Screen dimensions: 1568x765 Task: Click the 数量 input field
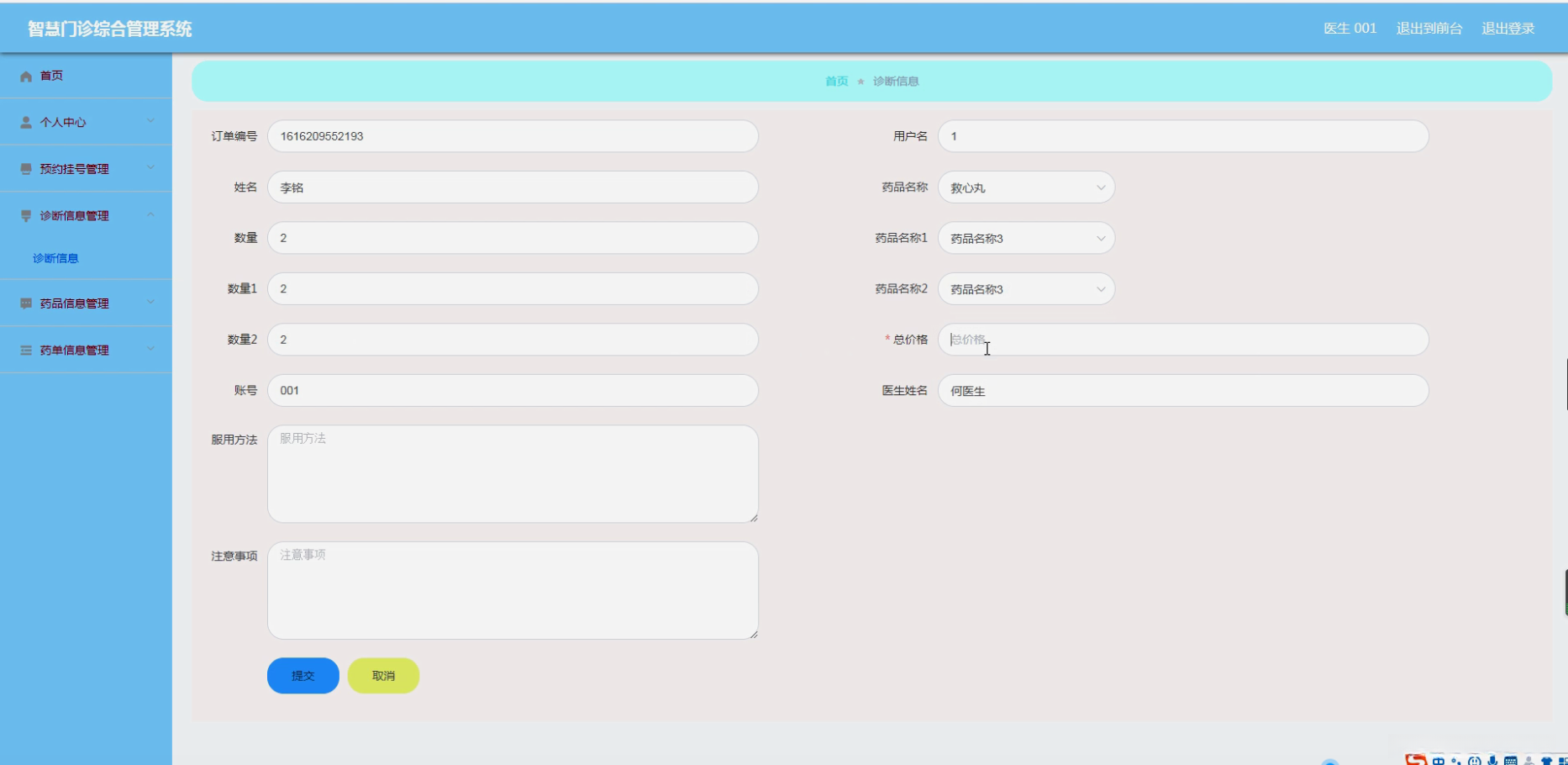coord(513,239)
